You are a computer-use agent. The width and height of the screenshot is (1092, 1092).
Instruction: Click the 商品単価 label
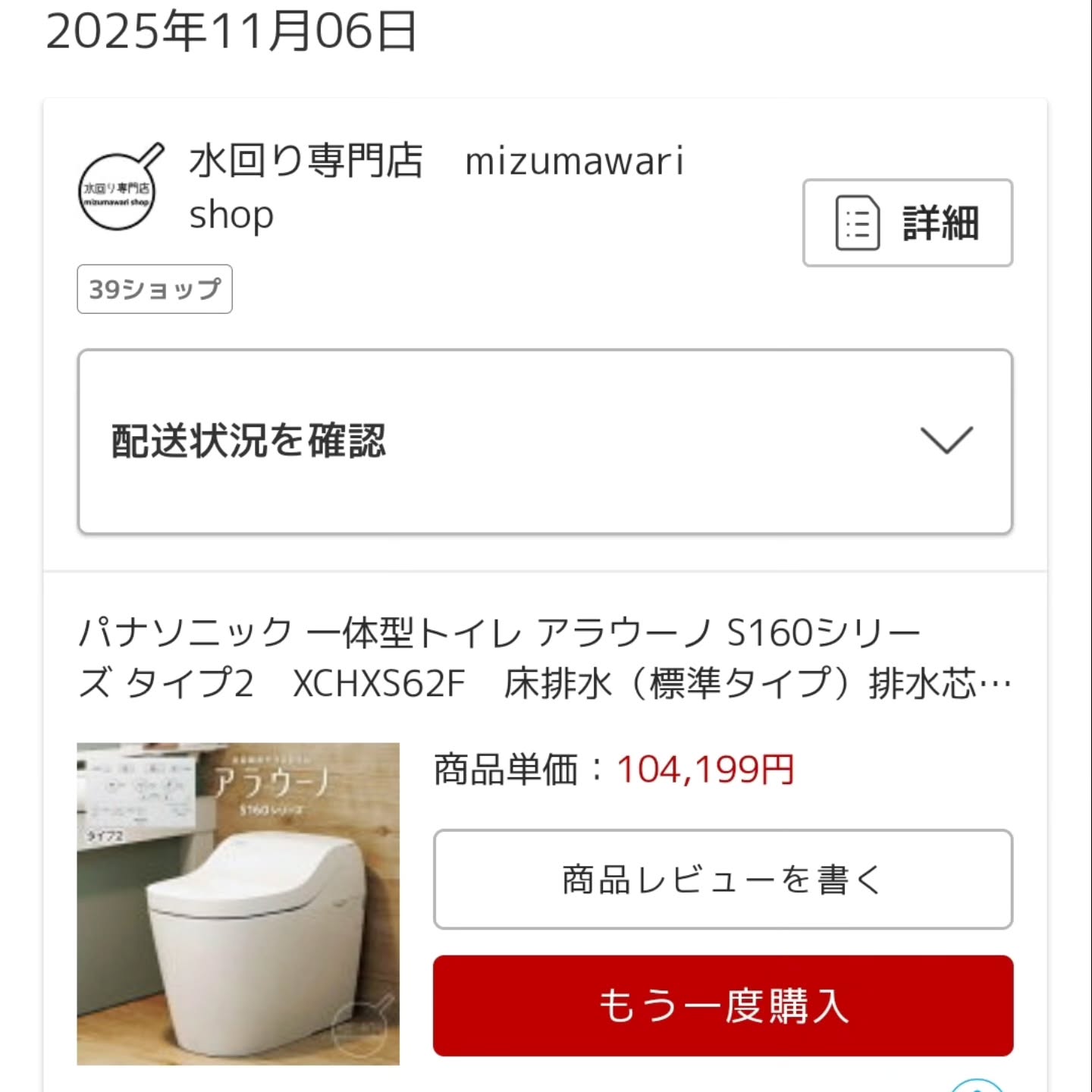(506, 770)
